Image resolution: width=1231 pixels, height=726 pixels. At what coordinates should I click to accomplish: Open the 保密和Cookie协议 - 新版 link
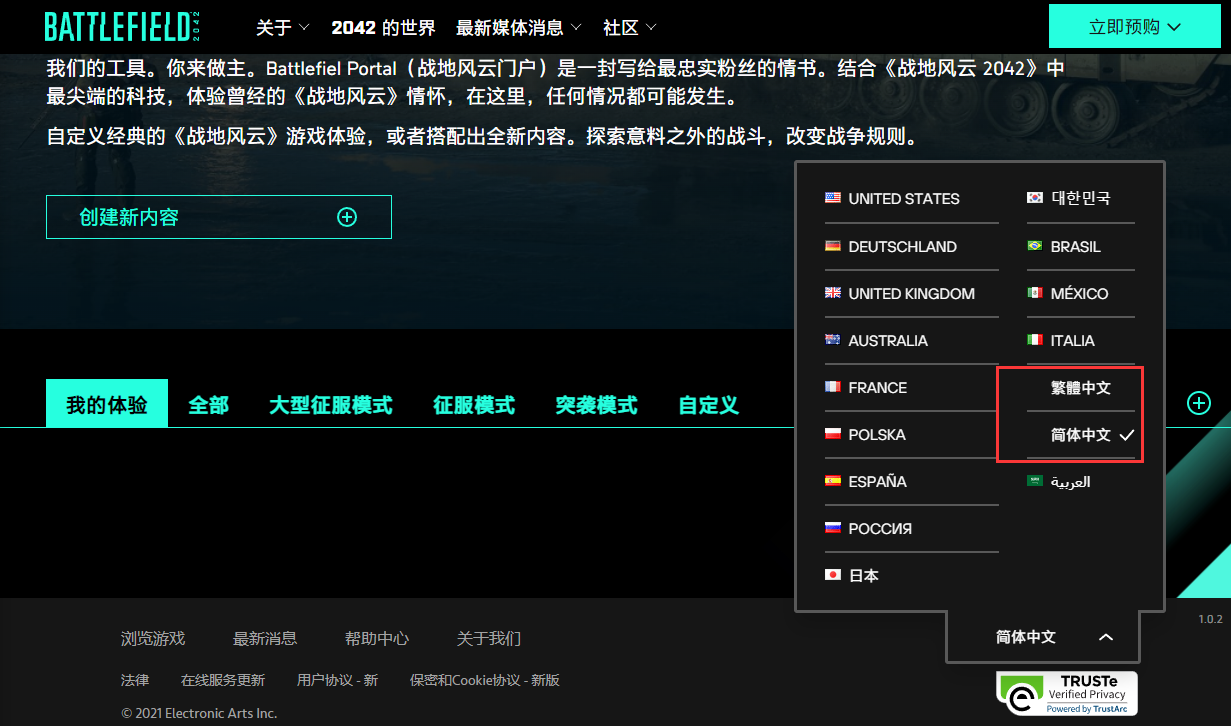pyautogui.click(x=485, y=680)
